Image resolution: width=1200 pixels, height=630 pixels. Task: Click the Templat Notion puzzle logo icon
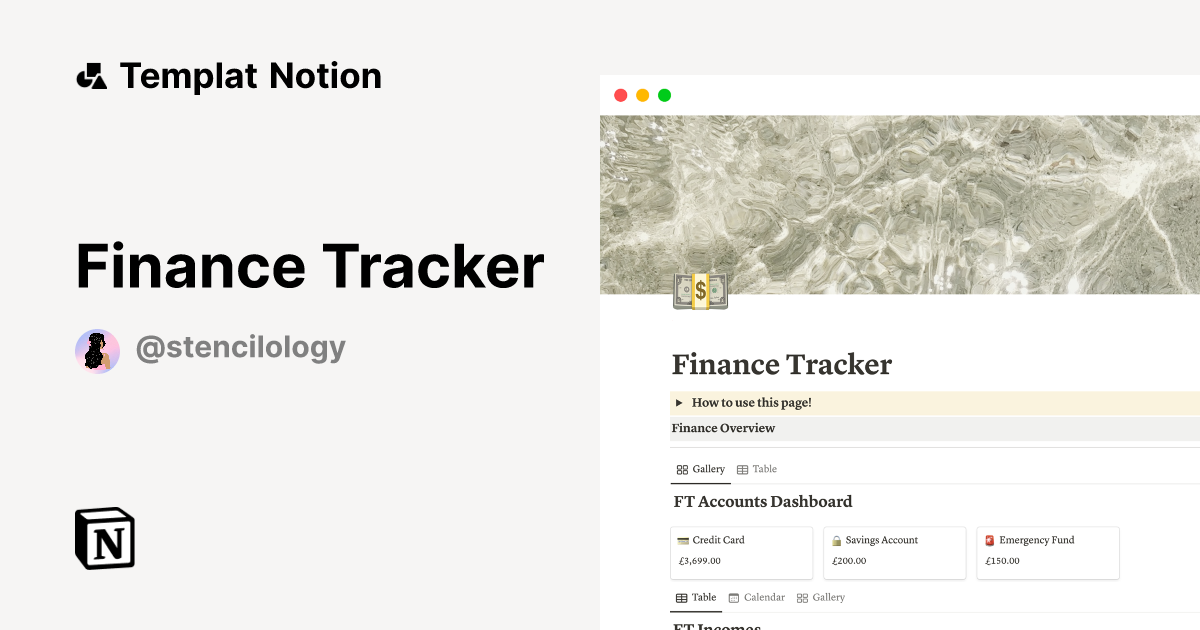click(x=93, y=75)
